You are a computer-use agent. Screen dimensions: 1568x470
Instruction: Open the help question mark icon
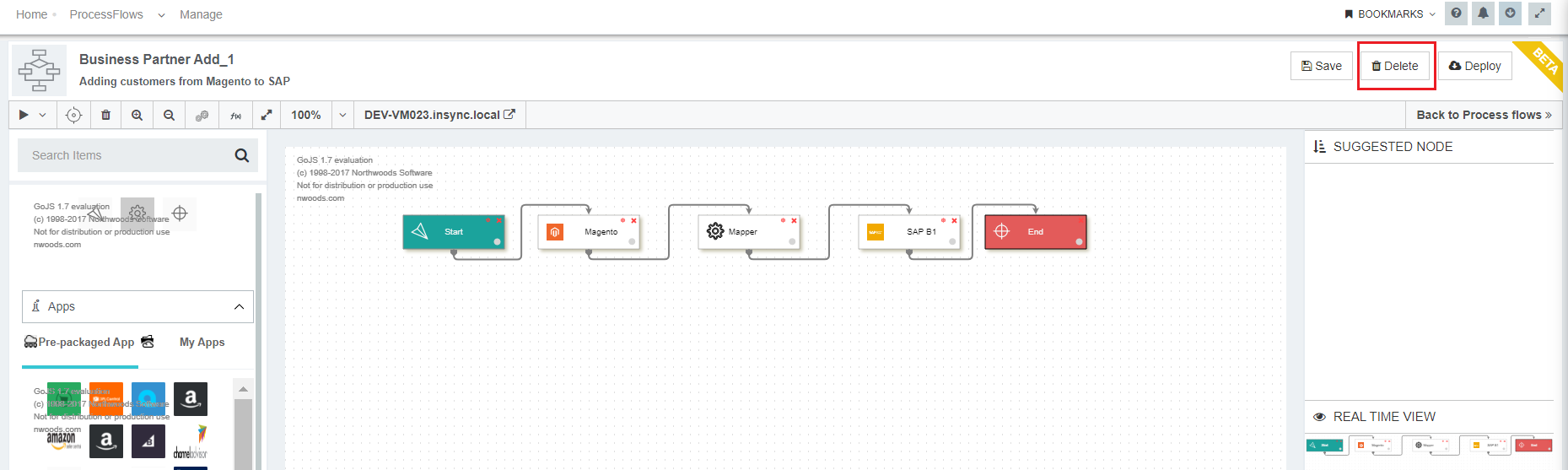pos(1456,14)
